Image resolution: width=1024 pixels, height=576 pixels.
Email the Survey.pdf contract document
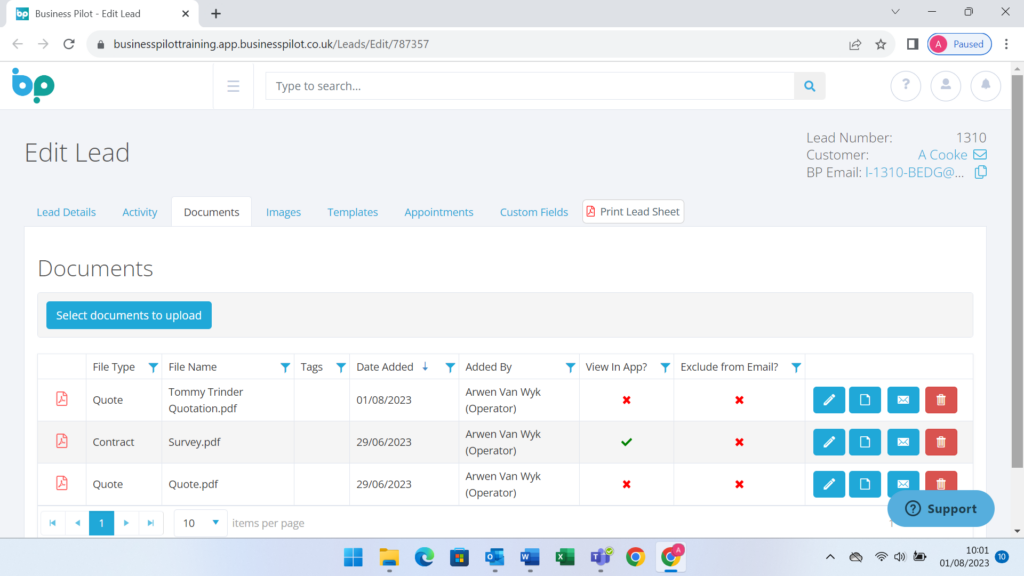click(x=902, y=442)
